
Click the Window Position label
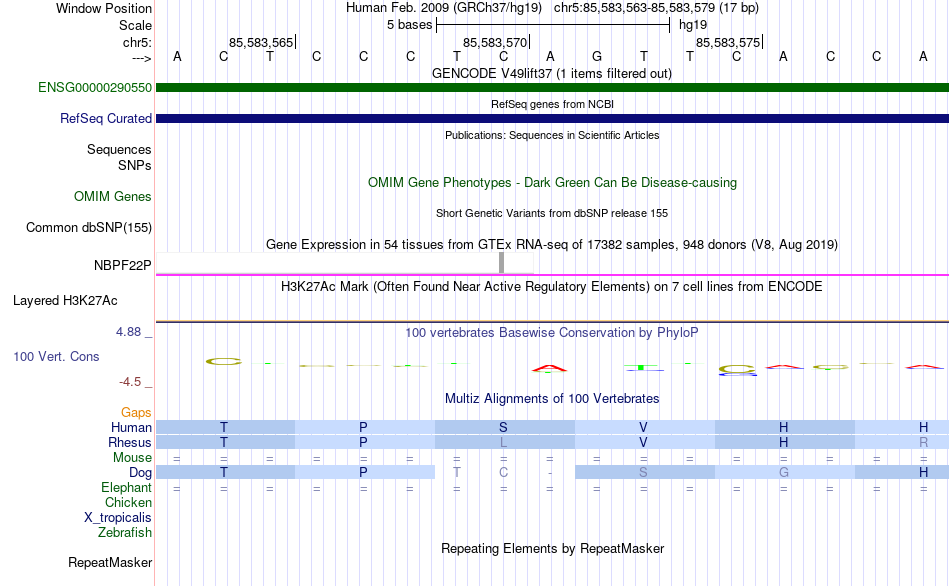104,8
